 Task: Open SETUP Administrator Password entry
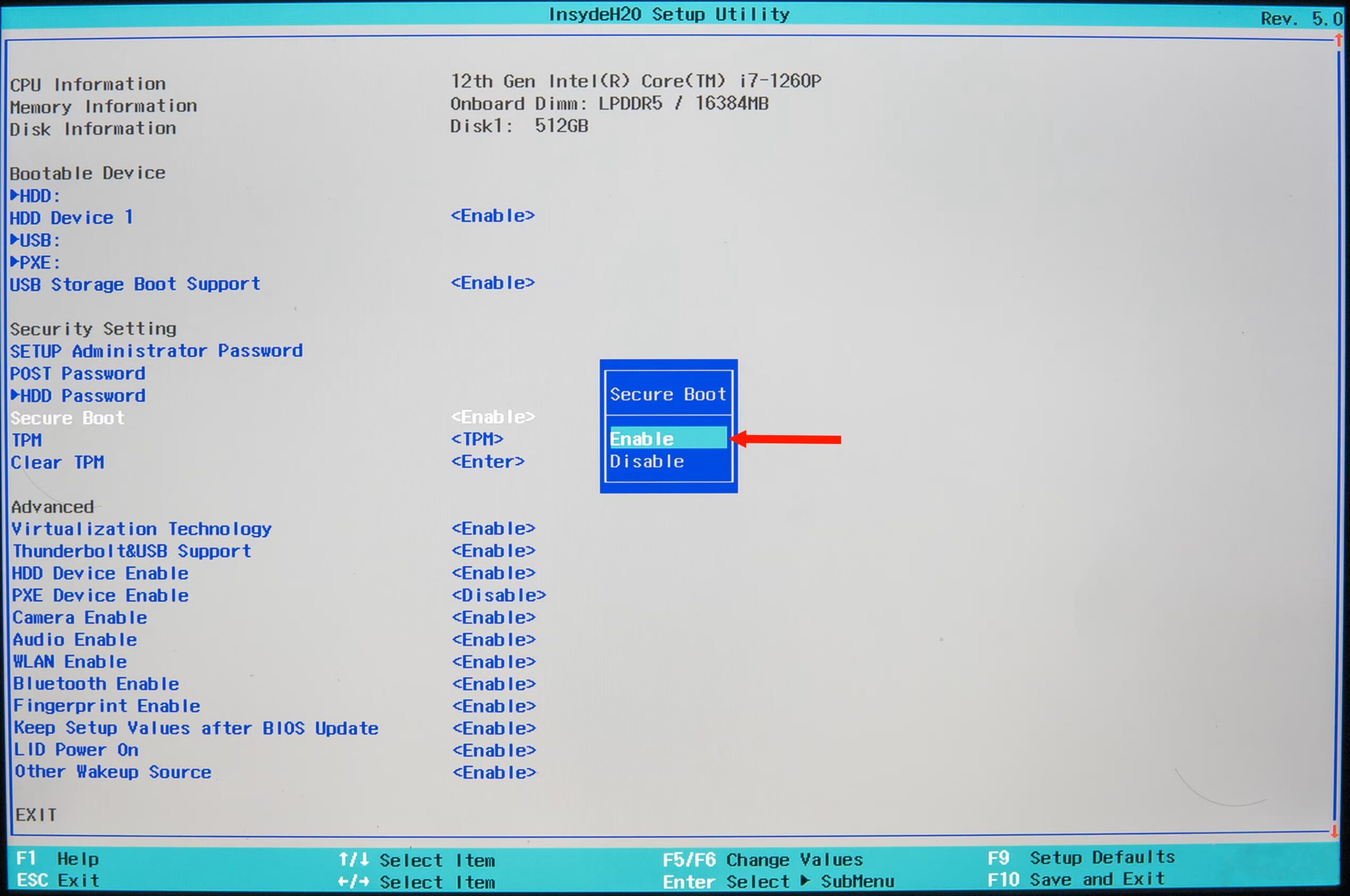click(x=156, y=350)
